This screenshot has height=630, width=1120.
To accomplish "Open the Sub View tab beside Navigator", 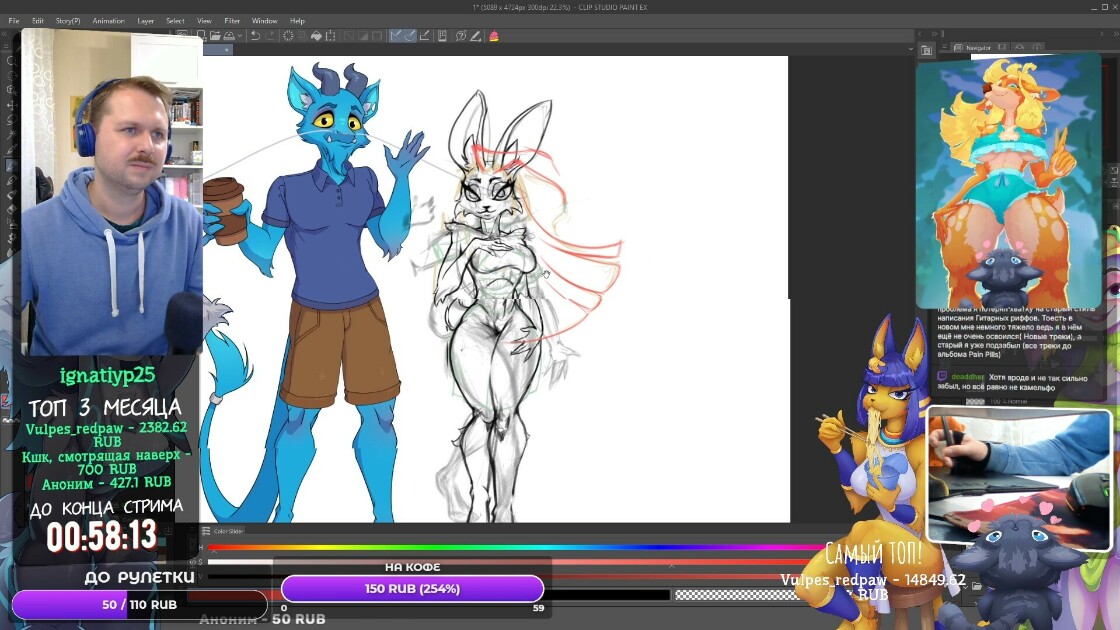I will [1003, 48].
